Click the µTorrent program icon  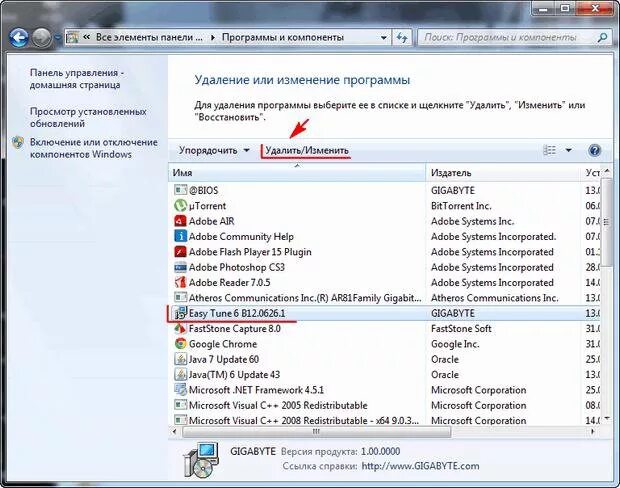tap(180, 206)
